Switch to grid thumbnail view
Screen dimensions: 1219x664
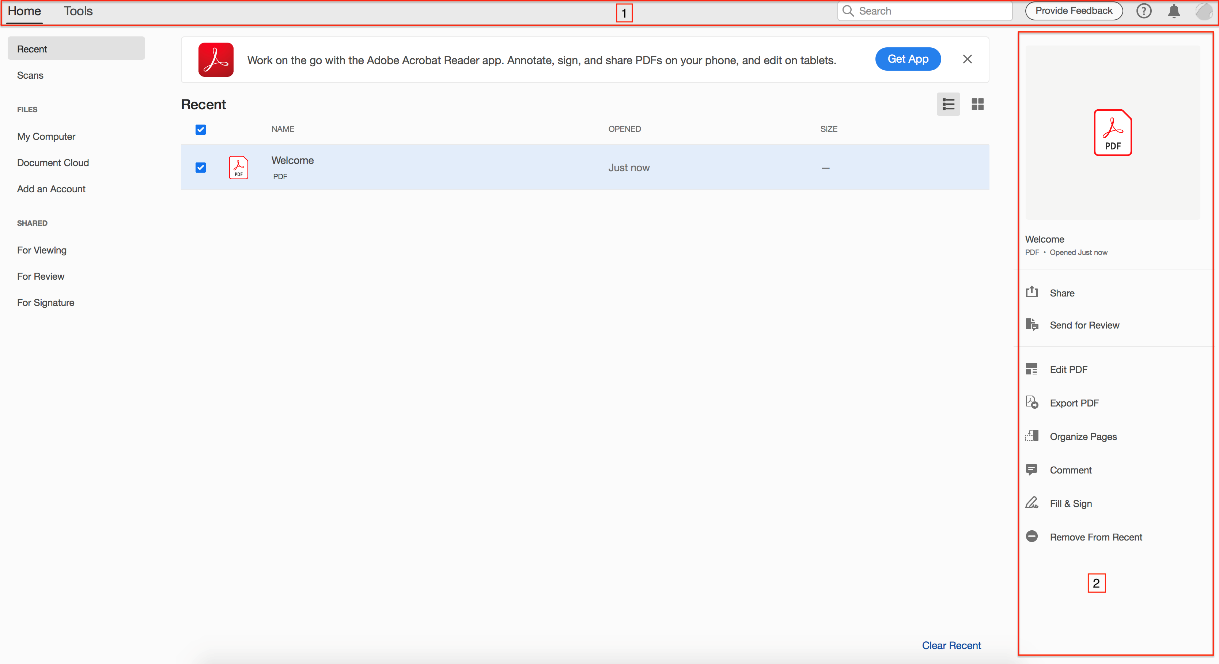coord(978,104)
